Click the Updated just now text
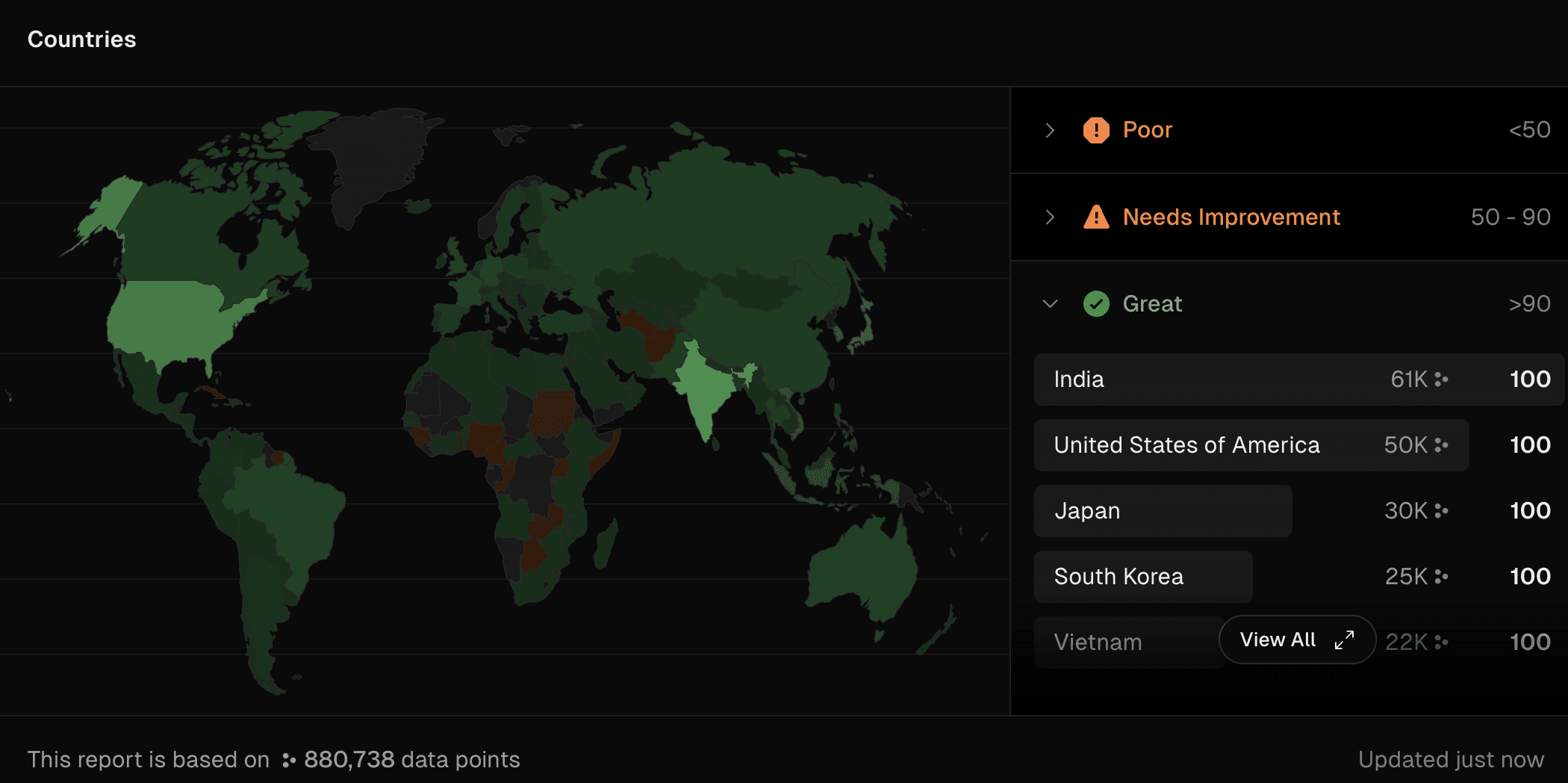This screenshot has width=1568, height=783. 1452,758
